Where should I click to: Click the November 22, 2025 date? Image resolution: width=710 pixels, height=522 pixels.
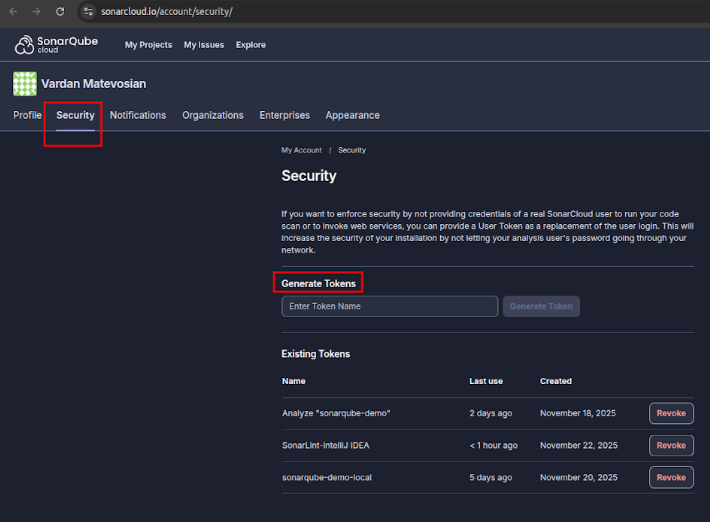point(579,445)
